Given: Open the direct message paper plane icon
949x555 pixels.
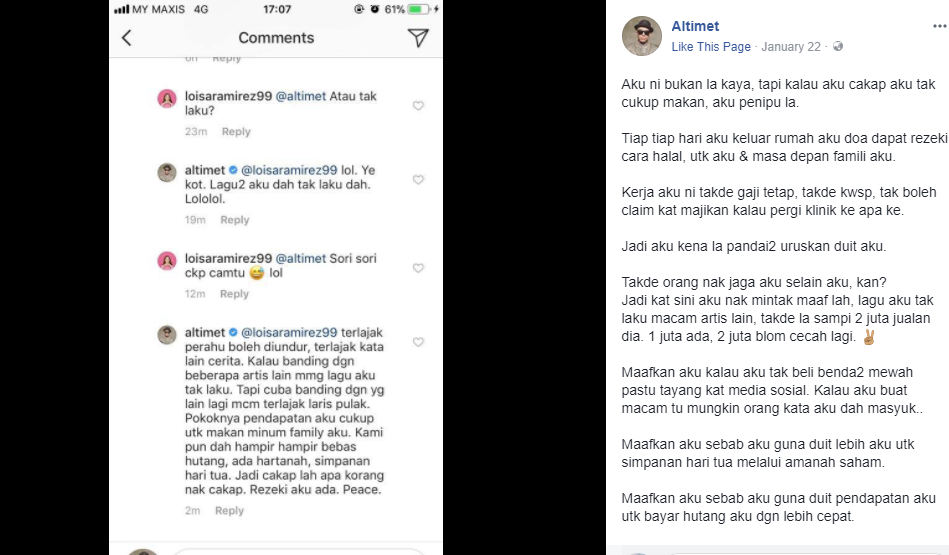Looking at the screenshot, I should pos(418,38).
